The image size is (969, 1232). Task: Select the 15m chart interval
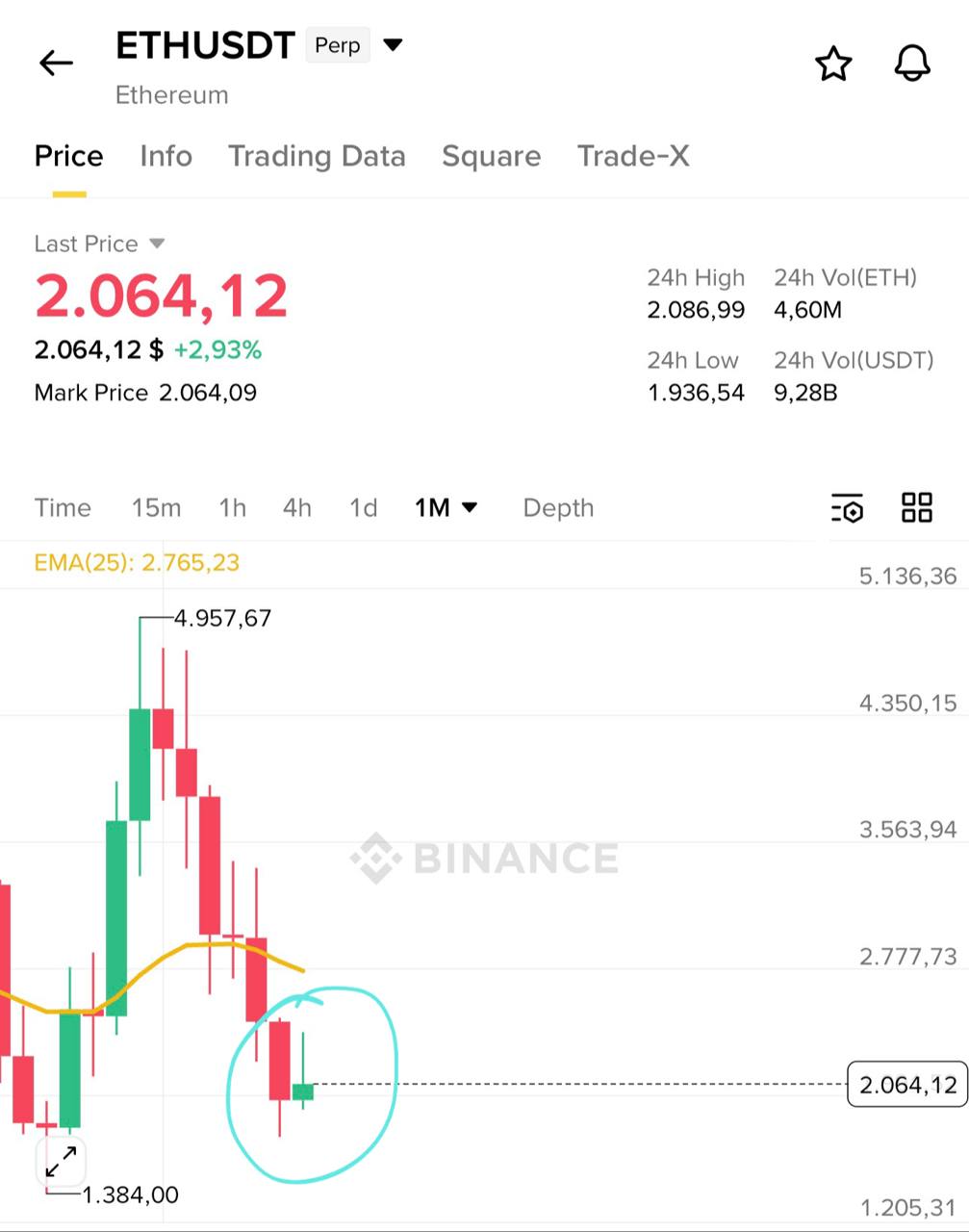[x=156, y=507]
